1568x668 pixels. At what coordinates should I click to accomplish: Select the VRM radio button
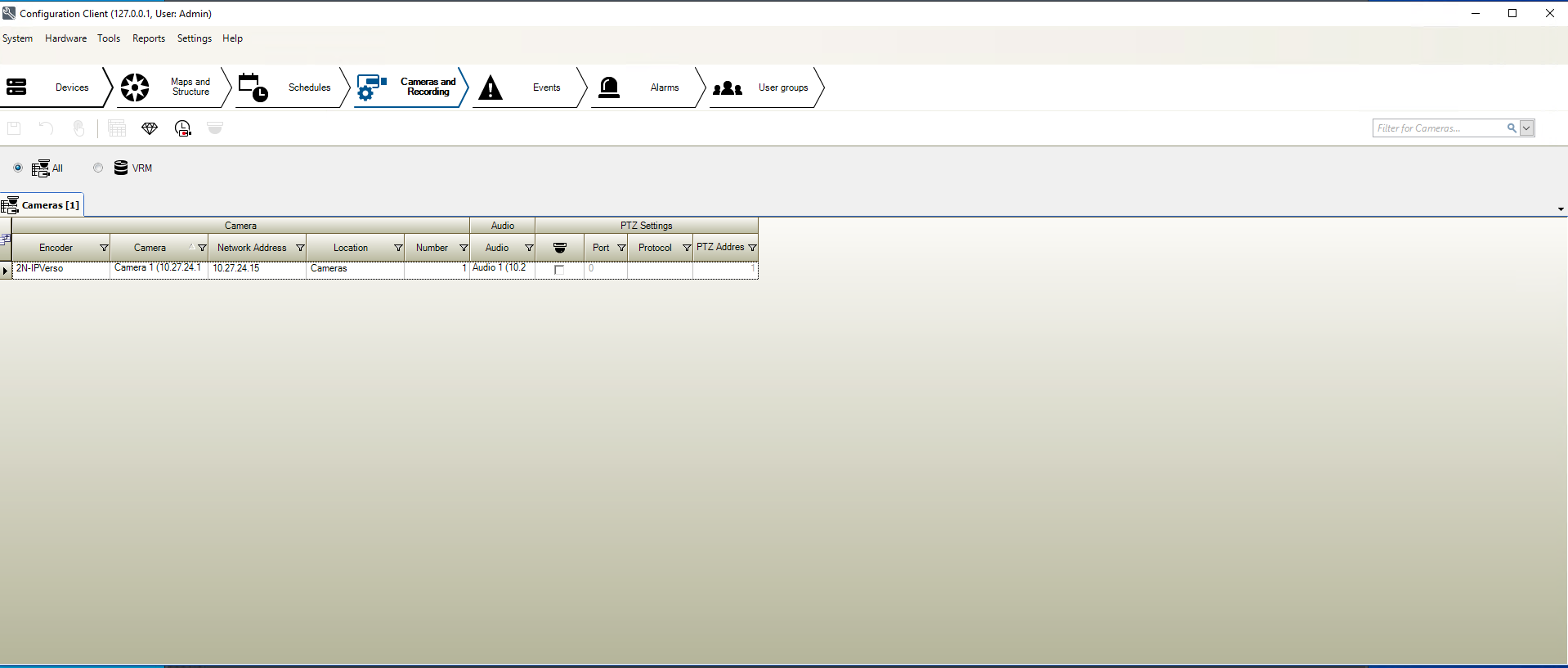[98, 168]
